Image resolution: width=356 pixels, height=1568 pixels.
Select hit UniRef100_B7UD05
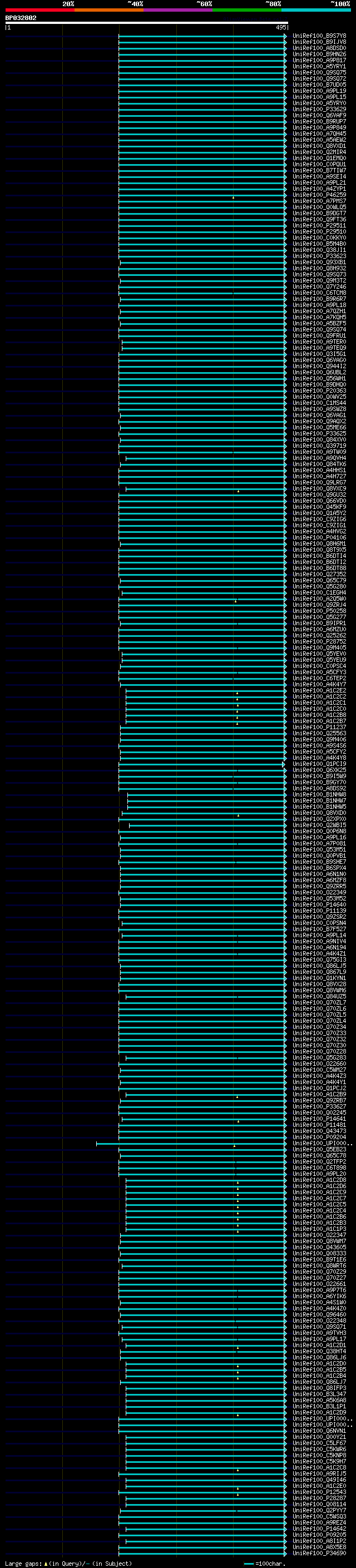click(x=319, y=85)
